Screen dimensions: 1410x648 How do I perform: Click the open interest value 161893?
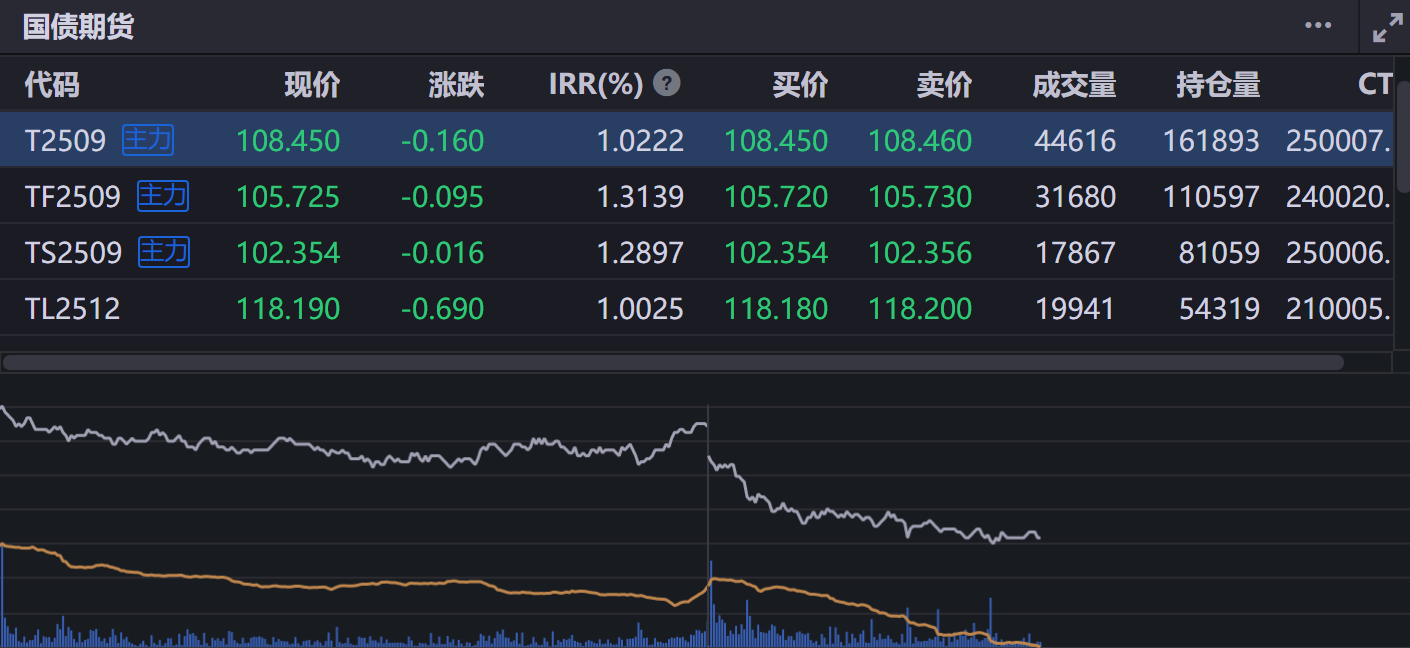pos(1211,141)
